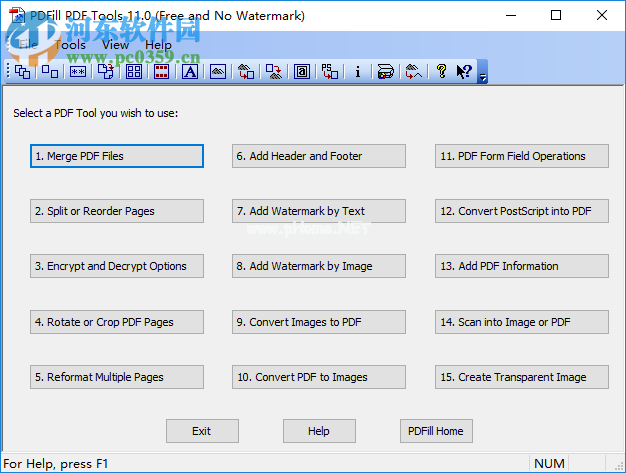The width and height of the screenshot is (626, 473).
Task: Open the Help menu
Action: [158, 45]
